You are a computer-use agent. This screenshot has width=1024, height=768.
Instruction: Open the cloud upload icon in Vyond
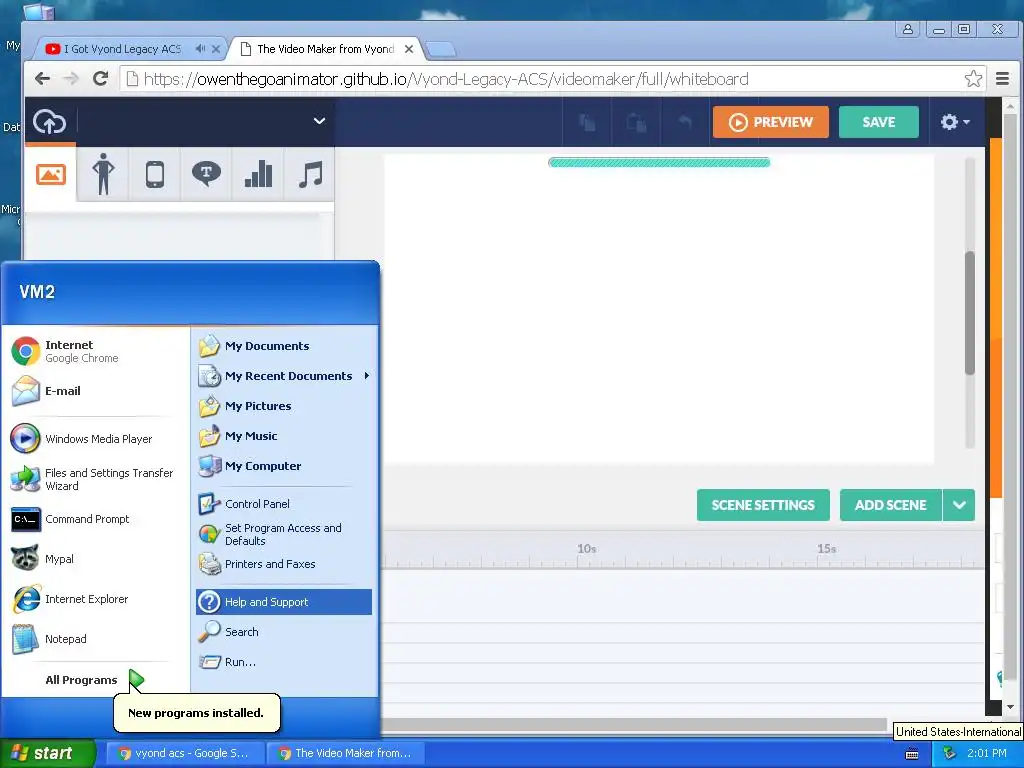[x=50, y=121]
